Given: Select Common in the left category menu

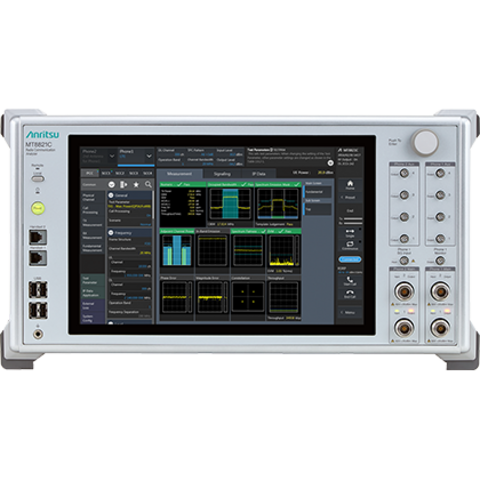Looking at the screenshot, I should point(93,184).
